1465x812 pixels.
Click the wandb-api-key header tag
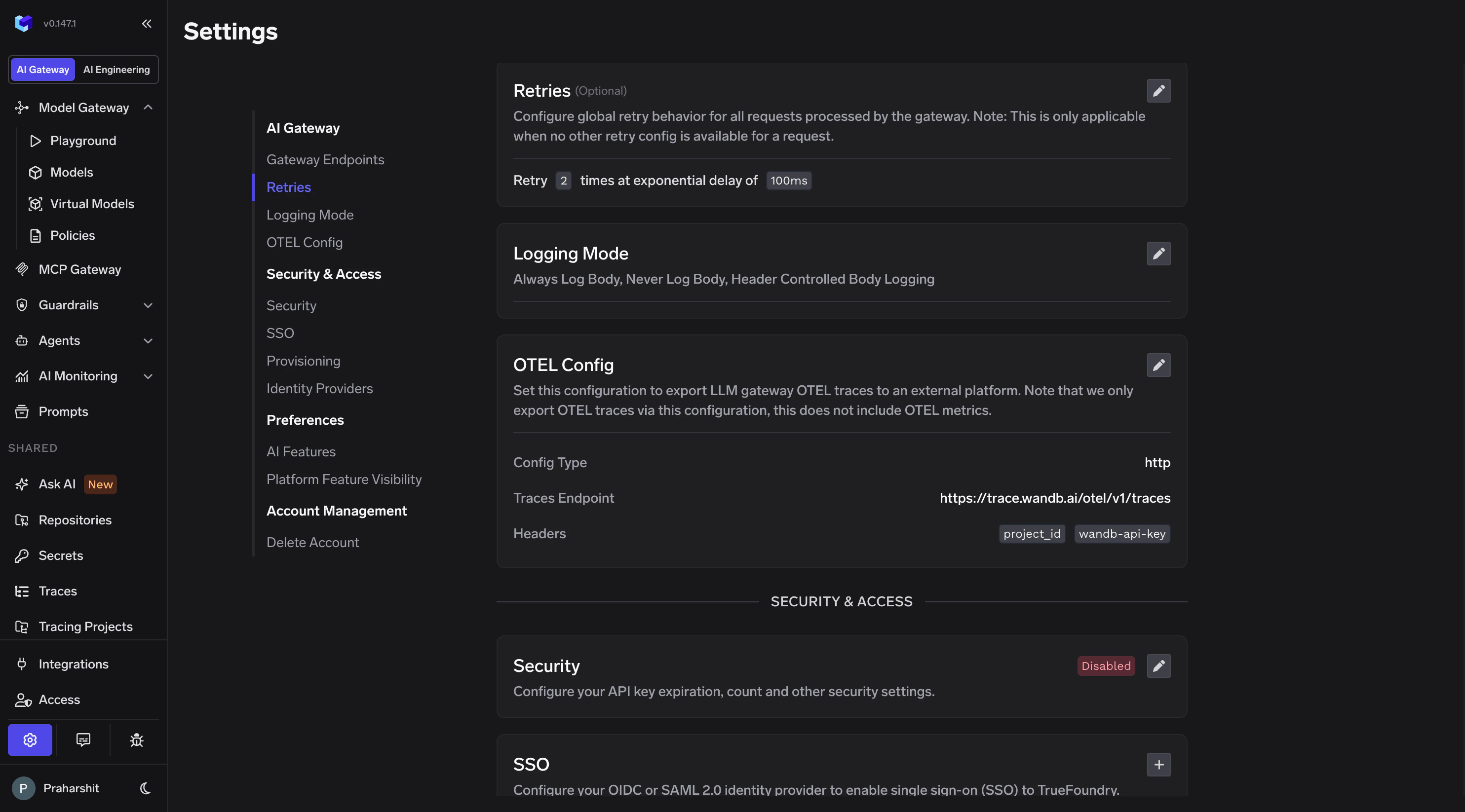pos(1121,534)
